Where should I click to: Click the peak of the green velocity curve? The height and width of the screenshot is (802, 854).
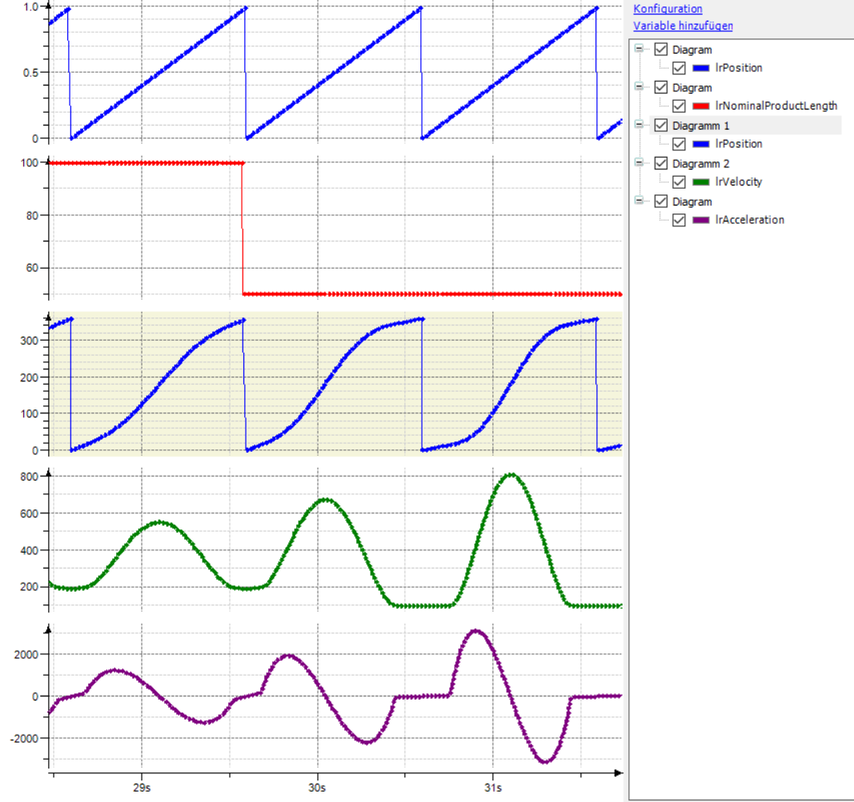tap(510, 475)
